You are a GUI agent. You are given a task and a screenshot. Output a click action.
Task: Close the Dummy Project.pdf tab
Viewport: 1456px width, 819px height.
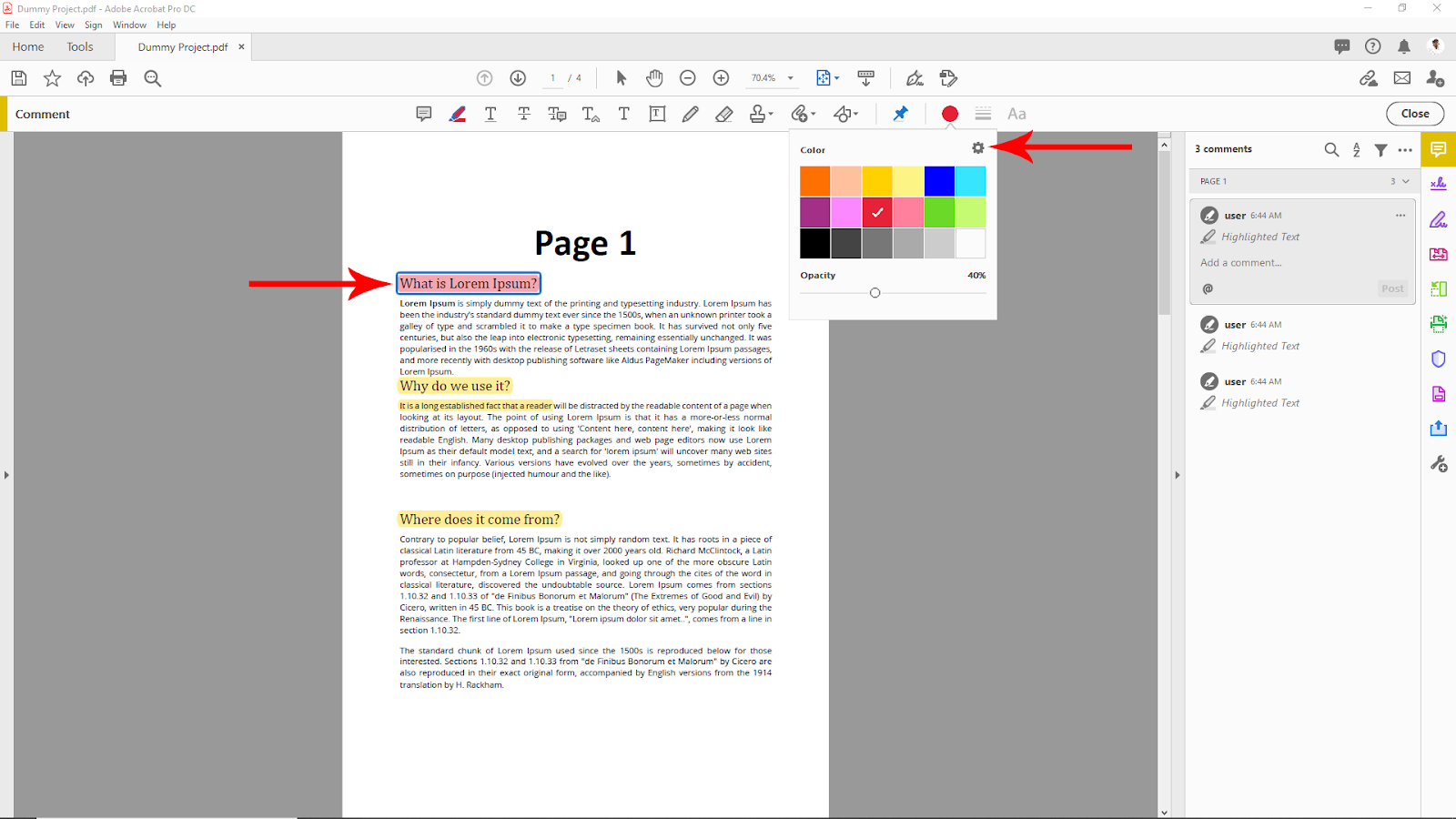click(x=241, y=46)
